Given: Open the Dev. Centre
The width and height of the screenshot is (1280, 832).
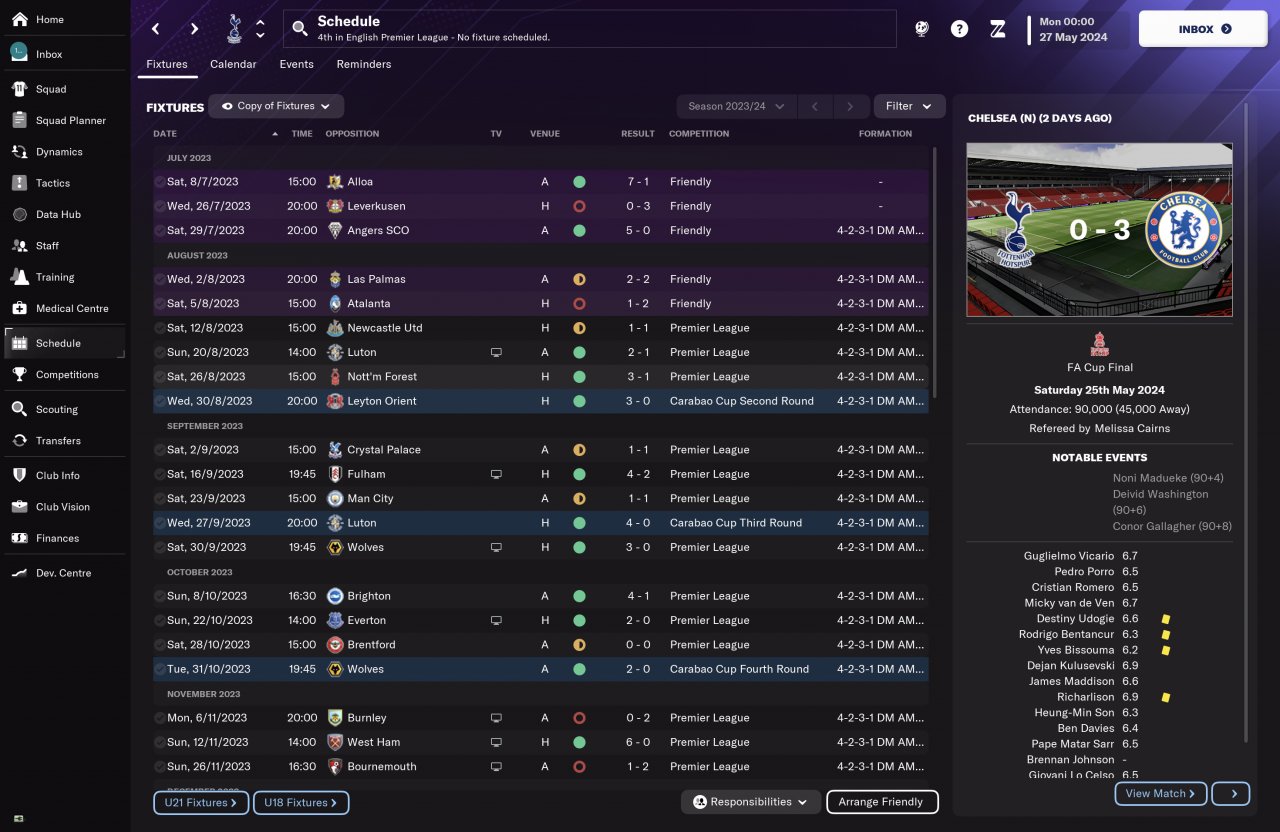Looking at the screenshot, I should click(x=65, y=573).
